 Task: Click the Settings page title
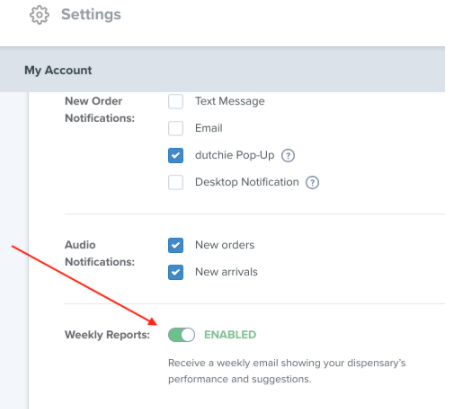(x=91, y=14)
